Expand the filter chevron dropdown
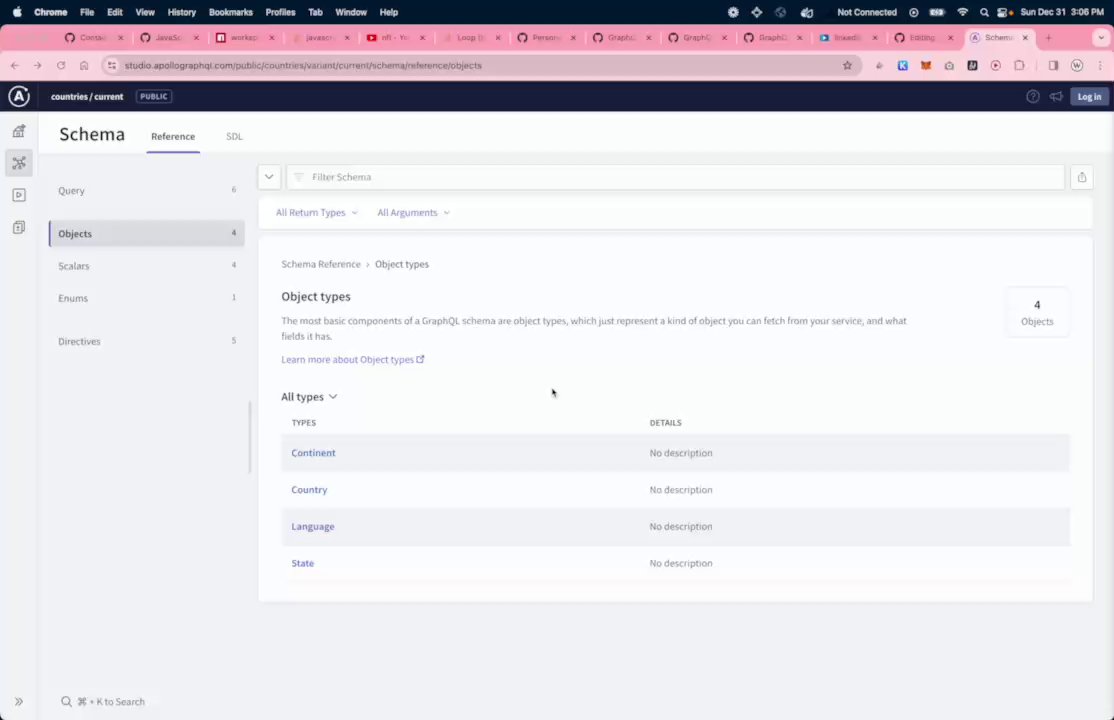The width and height of the screenshot is (1114, 720). point(269,177)
